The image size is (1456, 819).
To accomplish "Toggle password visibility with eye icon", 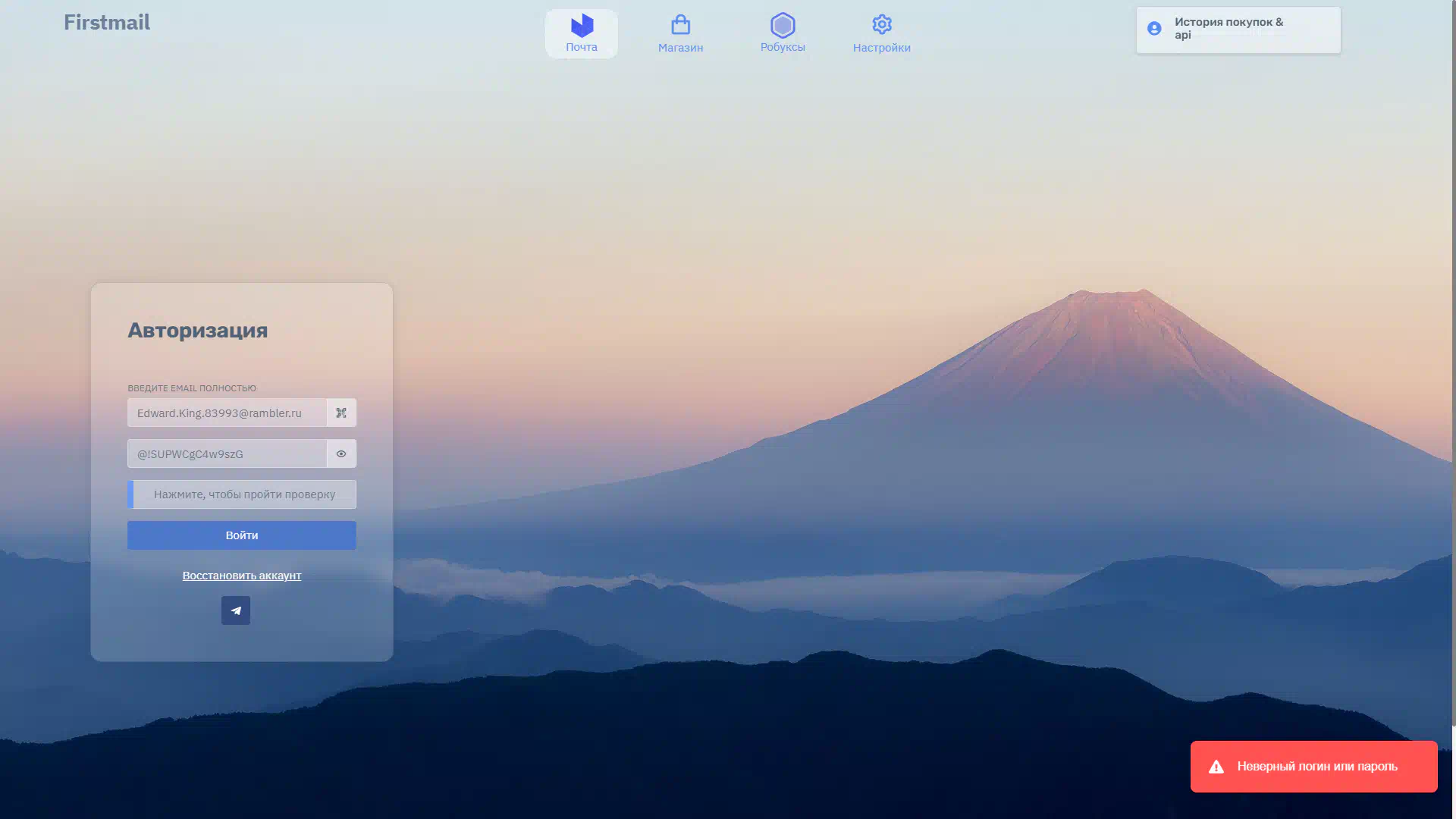I will [341, 454].
